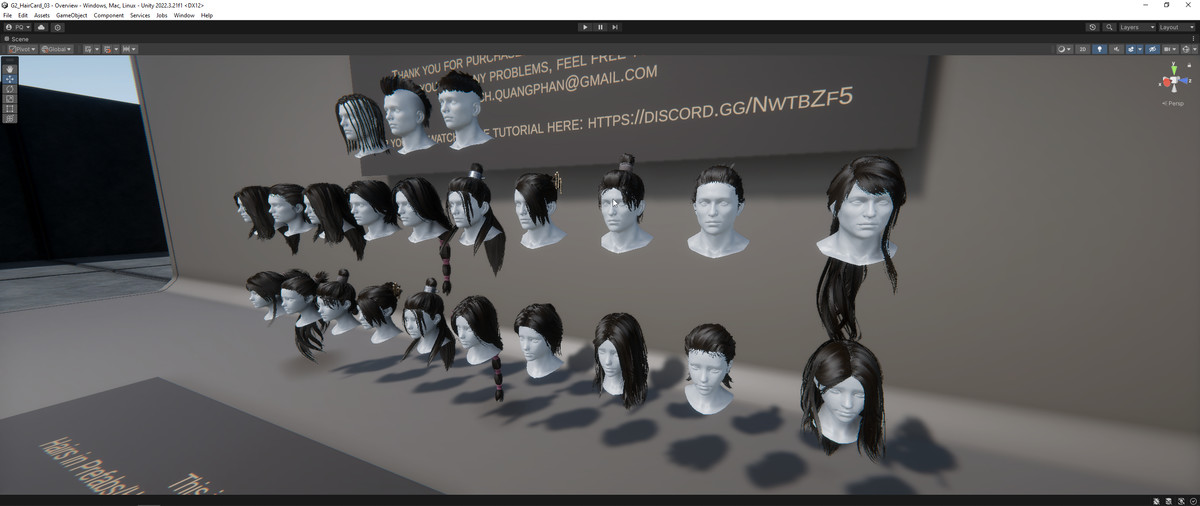This screenshot has height=506, width=1200.
Task: Open the Services menu
Action: [140, 16]
